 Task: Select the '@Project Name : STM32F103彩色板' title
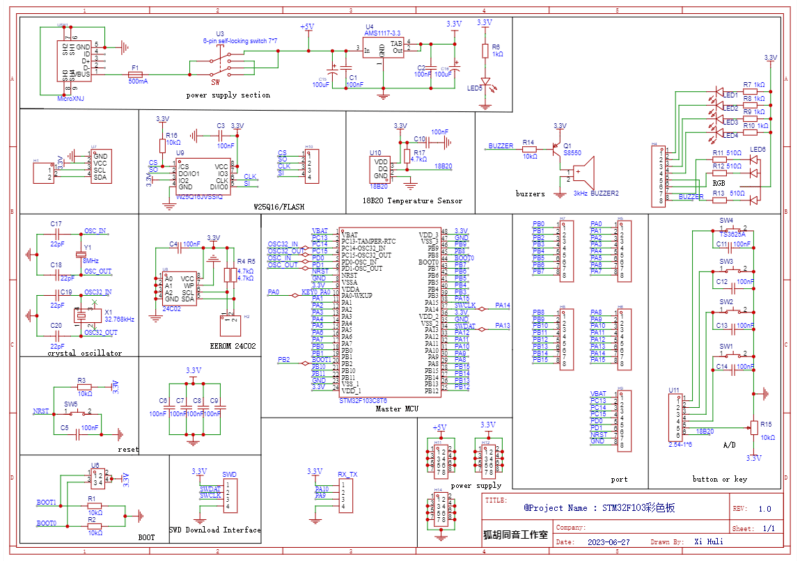pyautogui.click(x=599, y=508)
